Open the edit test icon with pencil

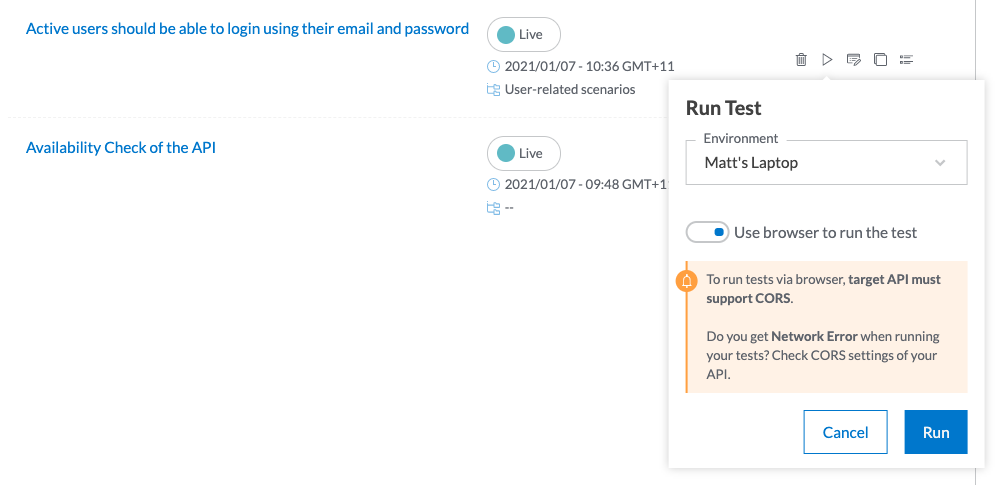[x=853, y=60]
